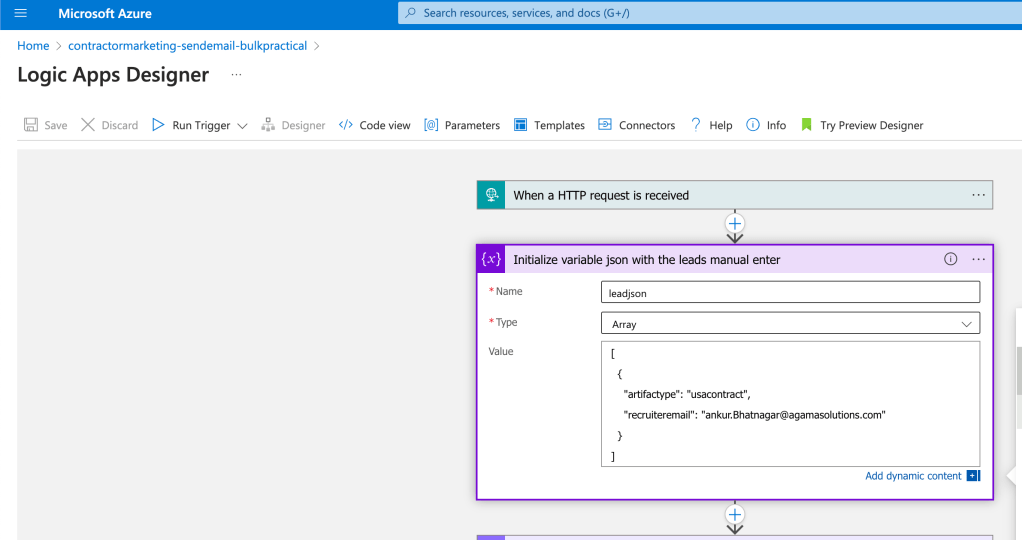The height and width of the screenshot is (540, 1022).
Task: Open ellipsis menu on HTTP request trigger
Action: (x=978, y=195)
